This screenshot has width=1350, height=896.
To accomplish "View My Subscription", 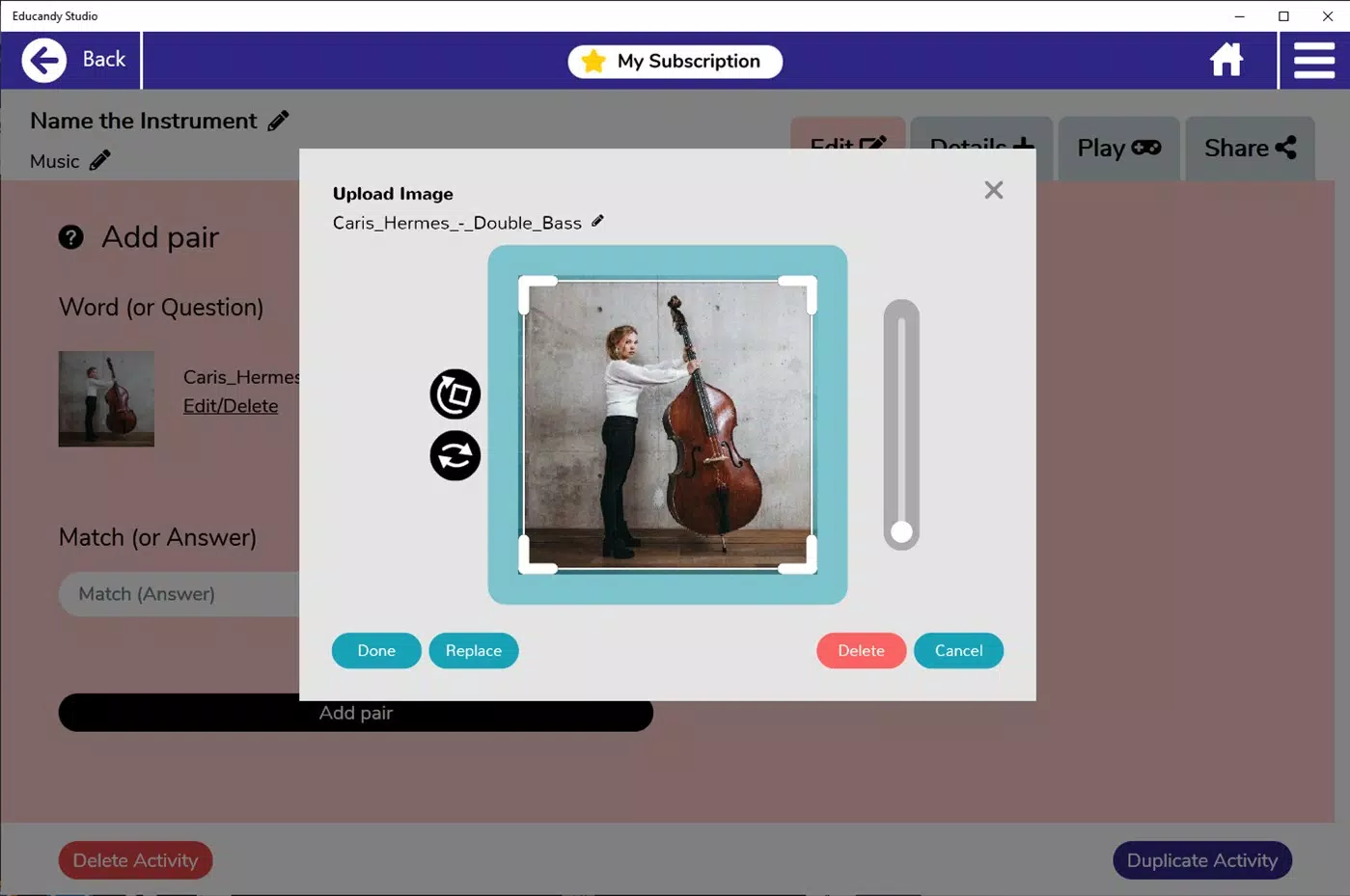I will coord(675,61).
